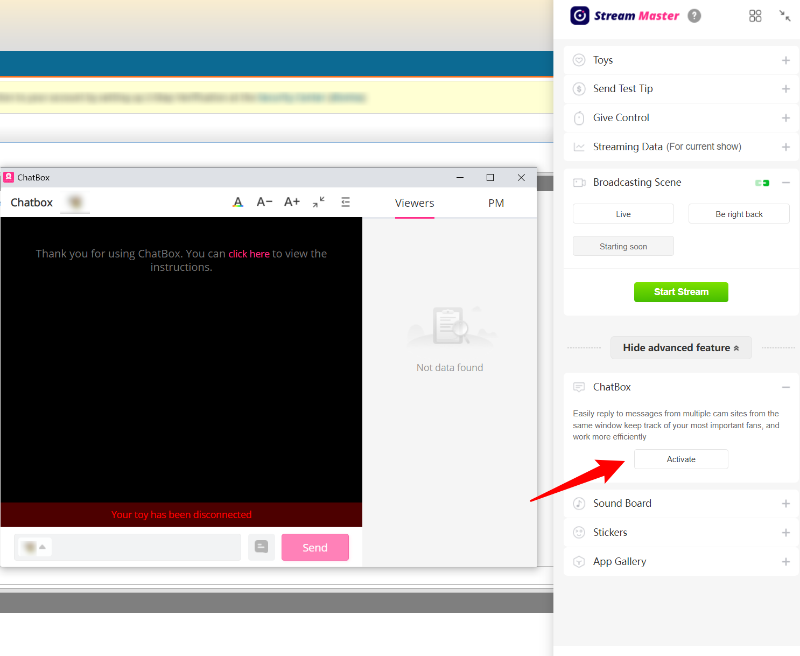Expand the App Gallery section
The image size is (800, 656).
pos(786,562)
